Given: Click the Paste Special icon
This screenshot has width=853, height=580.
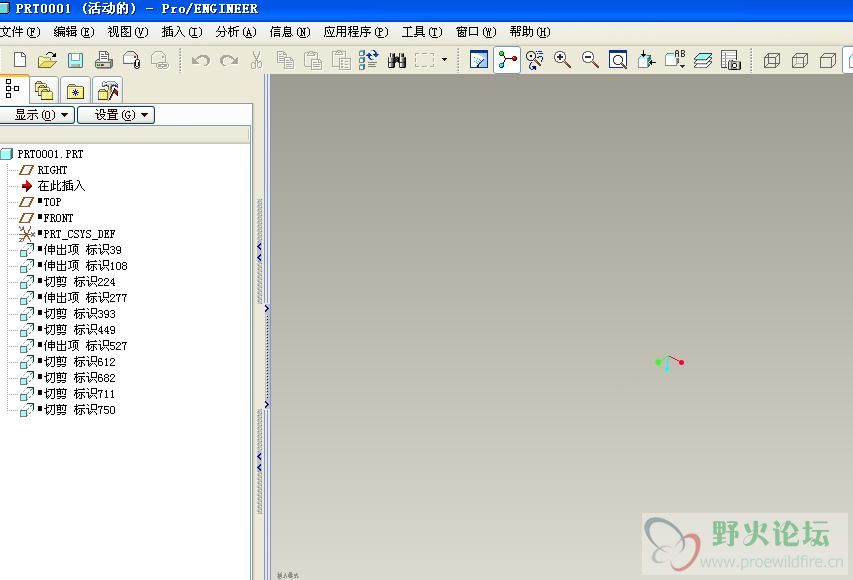Looking at the screenshot, I should [341, 60].
